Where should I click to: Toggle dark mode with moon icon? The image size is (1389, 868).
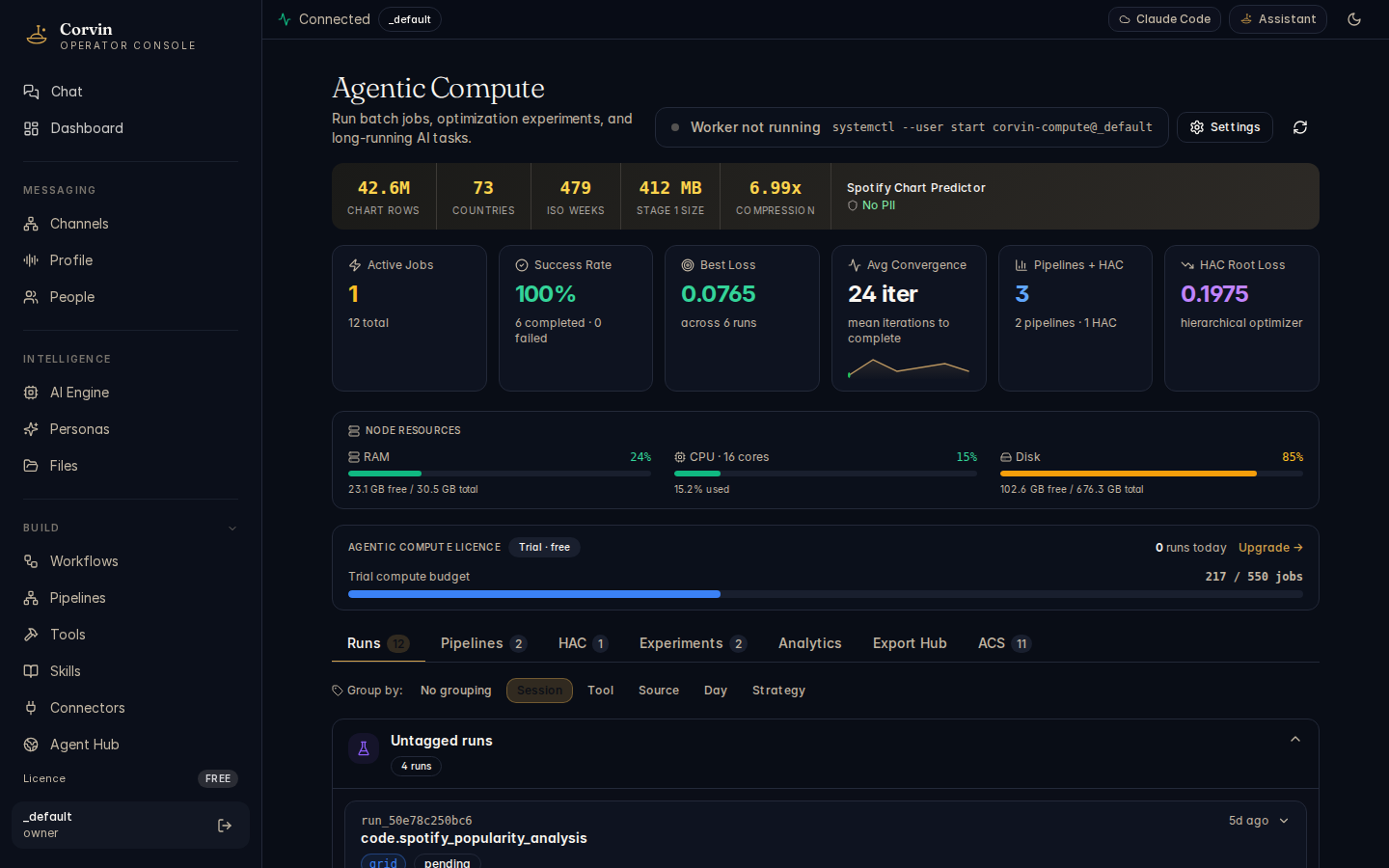click(x=1354, y=19)
